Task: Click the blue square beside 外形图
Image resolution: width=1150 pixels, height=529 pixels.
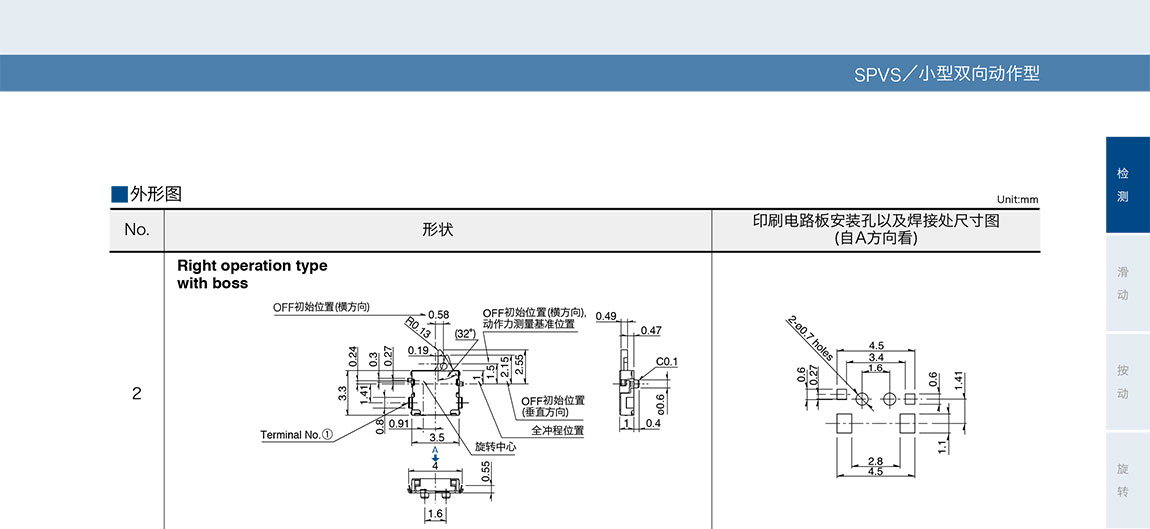Action: [119, 194]
